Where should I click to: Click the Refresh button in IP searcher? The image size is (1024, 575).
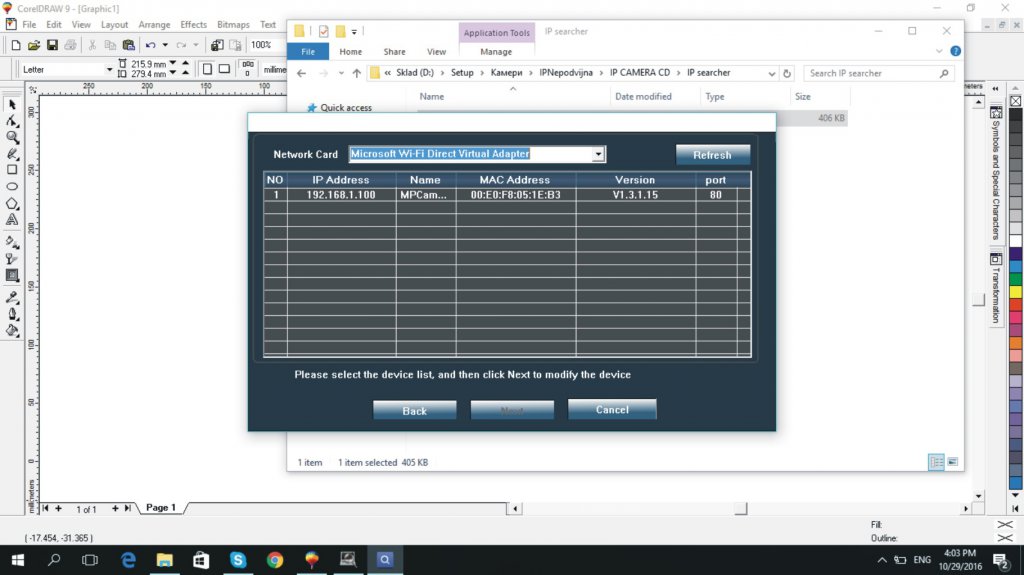pyautogui.click(x=712, y=155)
